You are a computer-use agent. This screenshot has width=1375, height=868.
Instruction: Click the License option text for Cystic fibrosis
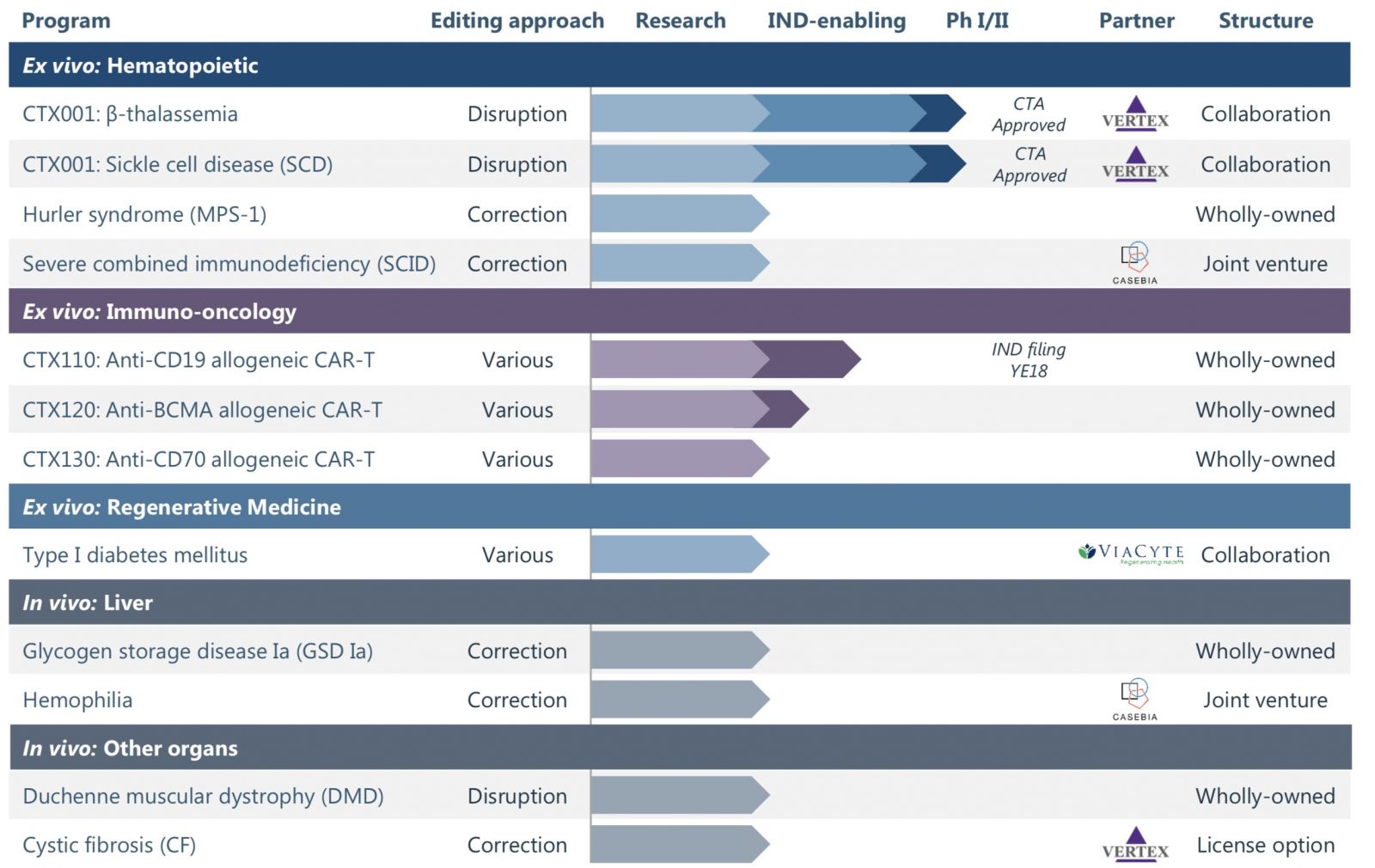pos(1265,845)
